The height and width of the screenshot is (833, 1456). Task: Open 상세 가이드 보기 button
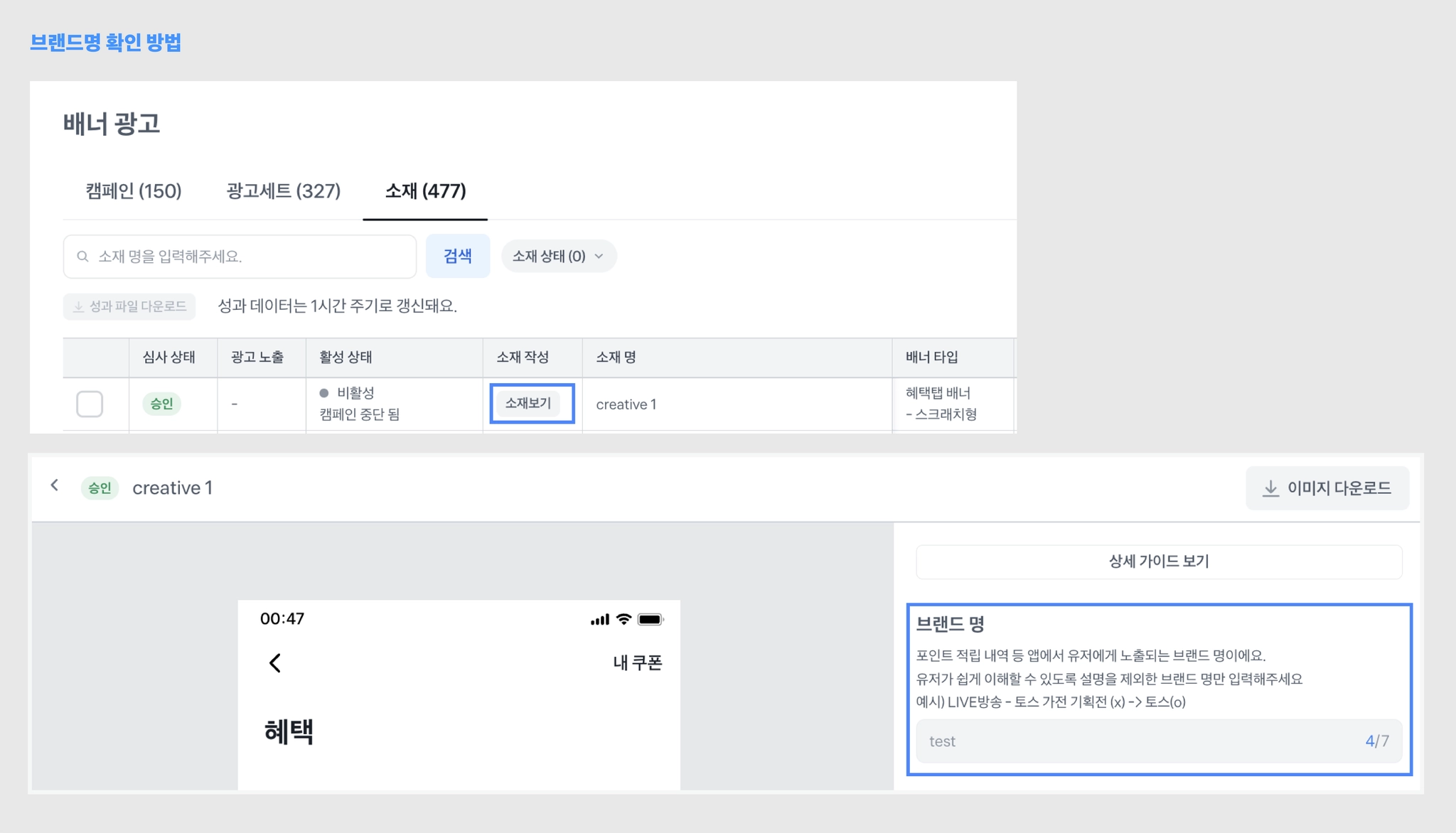pos(1159,561)
